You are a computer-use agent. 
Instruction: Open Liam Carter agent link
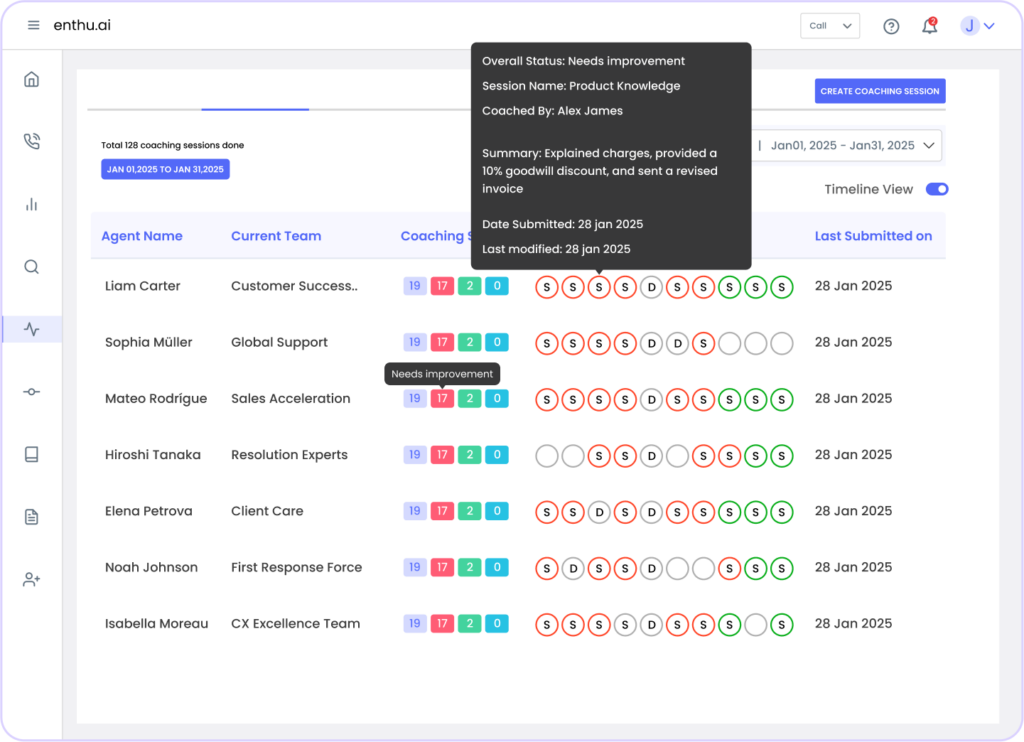click(143, 286)
